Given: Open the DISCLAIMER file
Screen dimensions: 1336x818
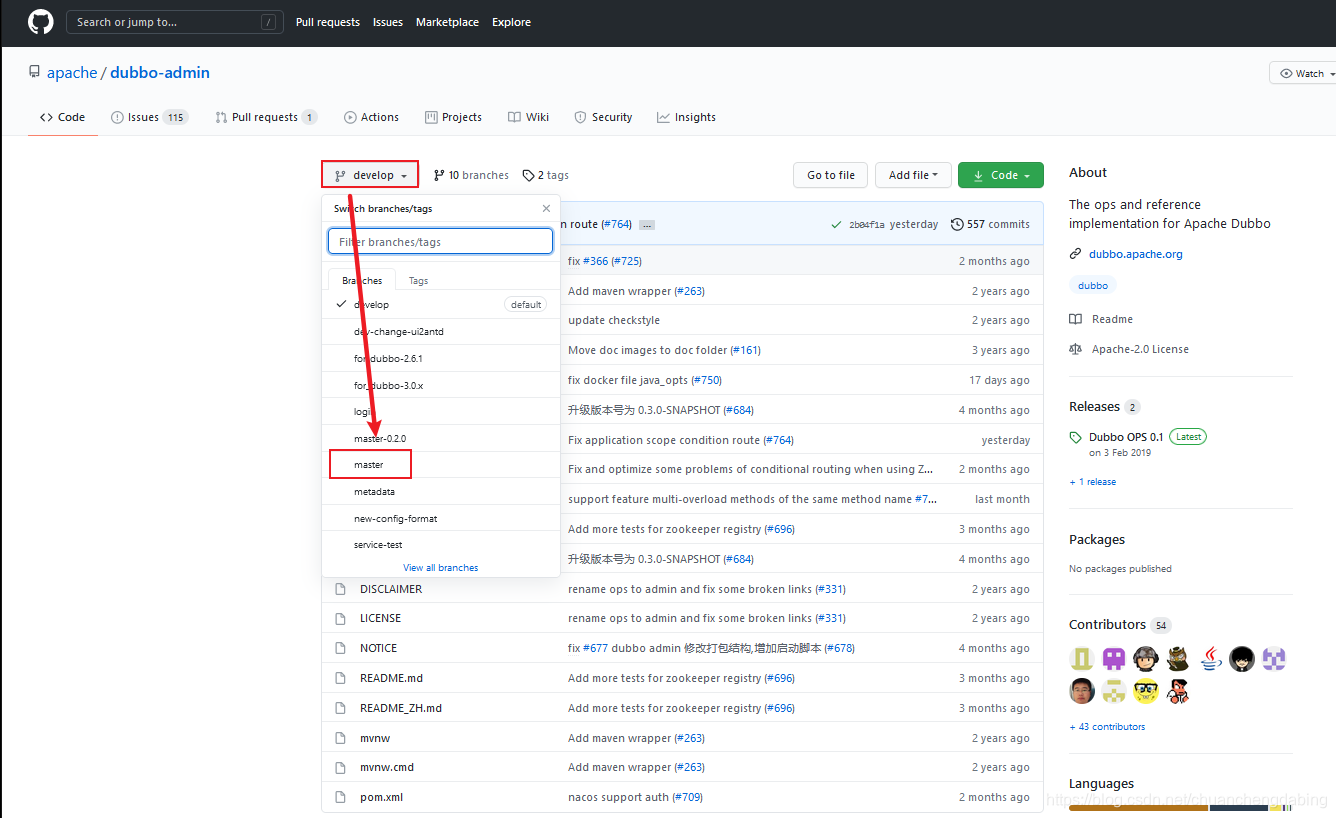Looking at the screenshot, I should [x=391, y=589].
